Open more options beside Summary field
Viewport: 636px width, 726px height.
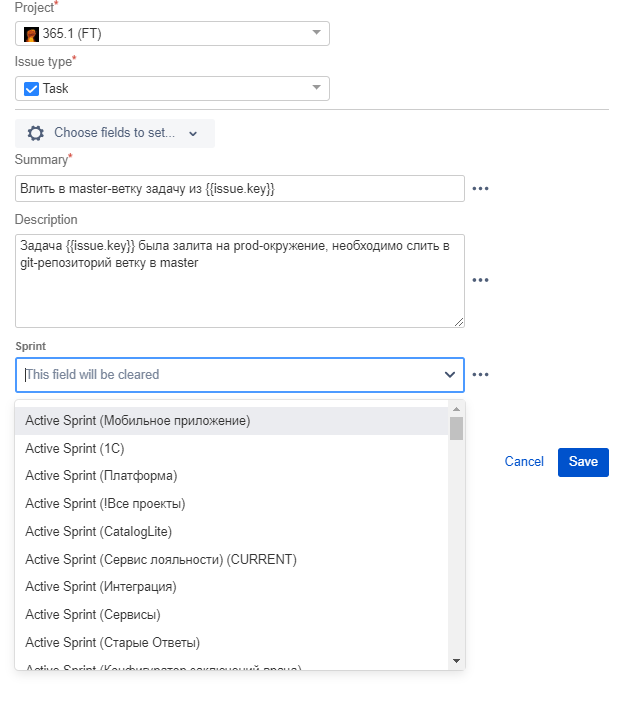point(480,188)
